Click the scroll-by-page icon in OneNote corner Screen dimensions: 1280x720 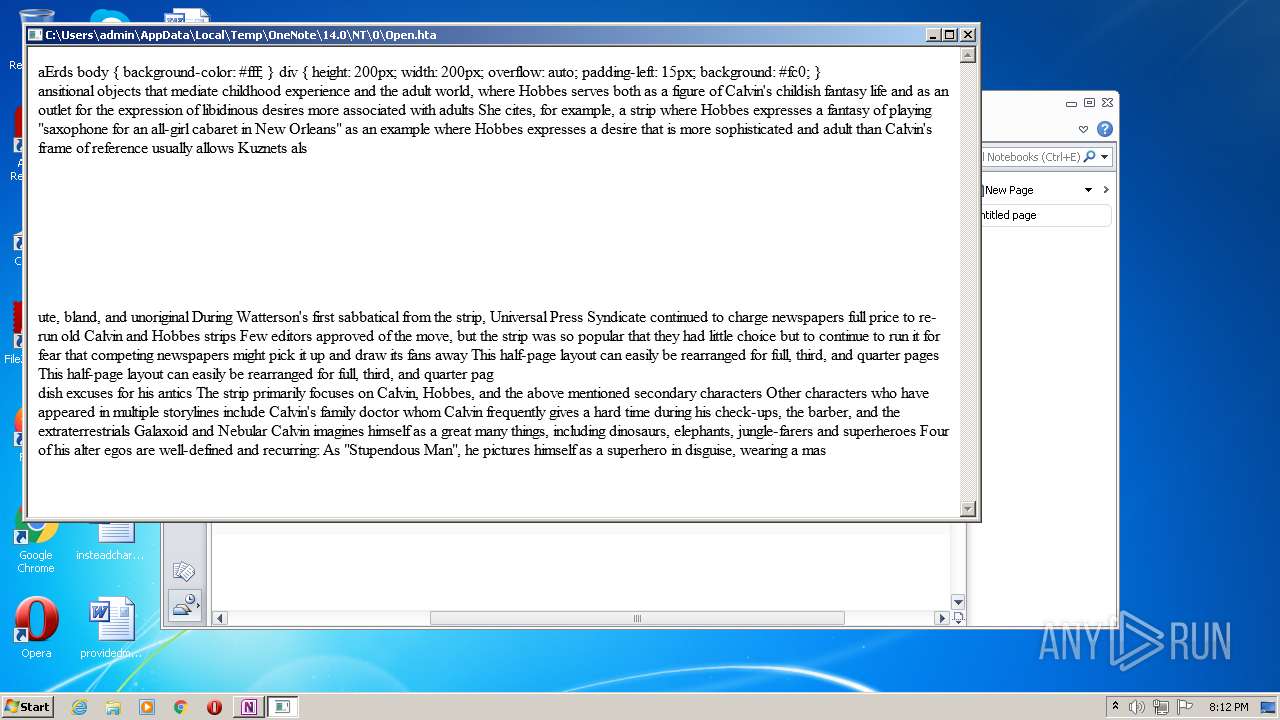958,618
